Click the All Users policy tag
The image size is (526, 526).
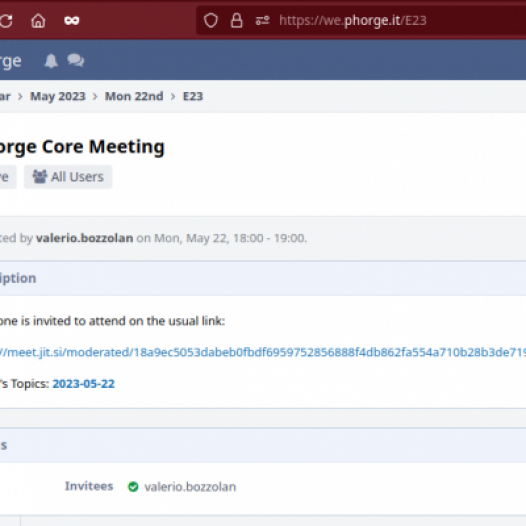(68, 176)
